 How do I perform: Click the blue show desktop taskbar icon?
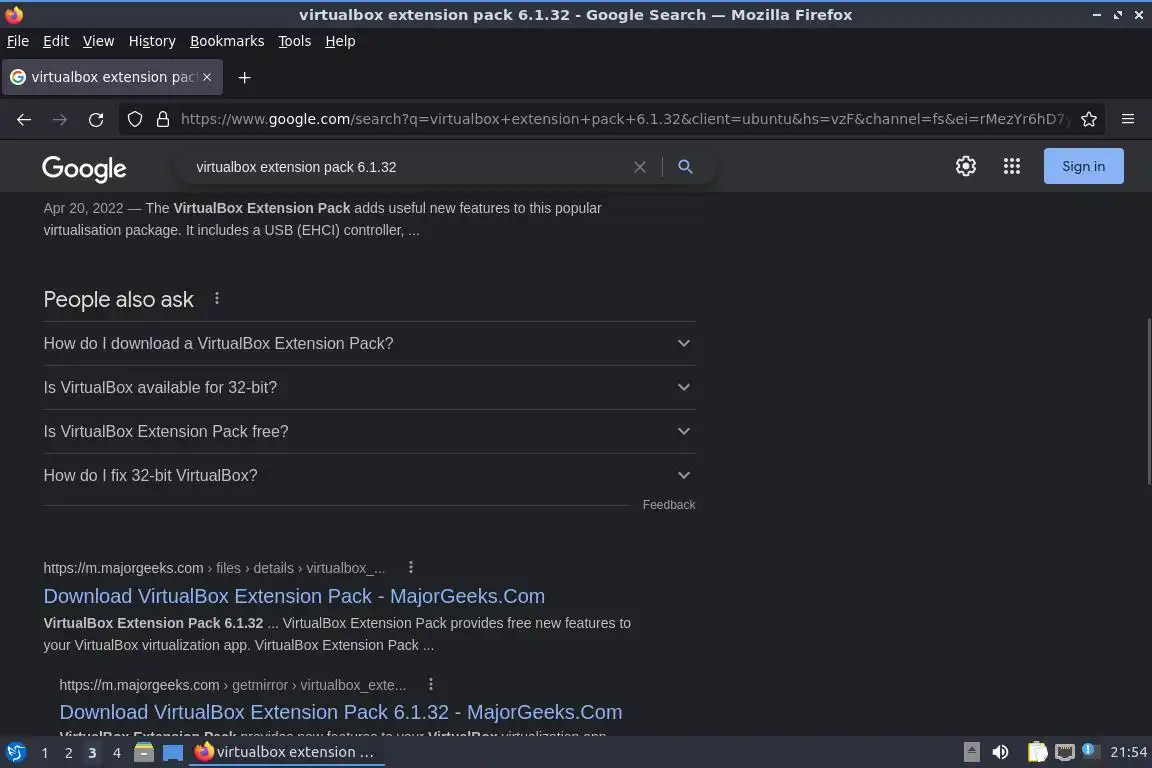[173, 753]
